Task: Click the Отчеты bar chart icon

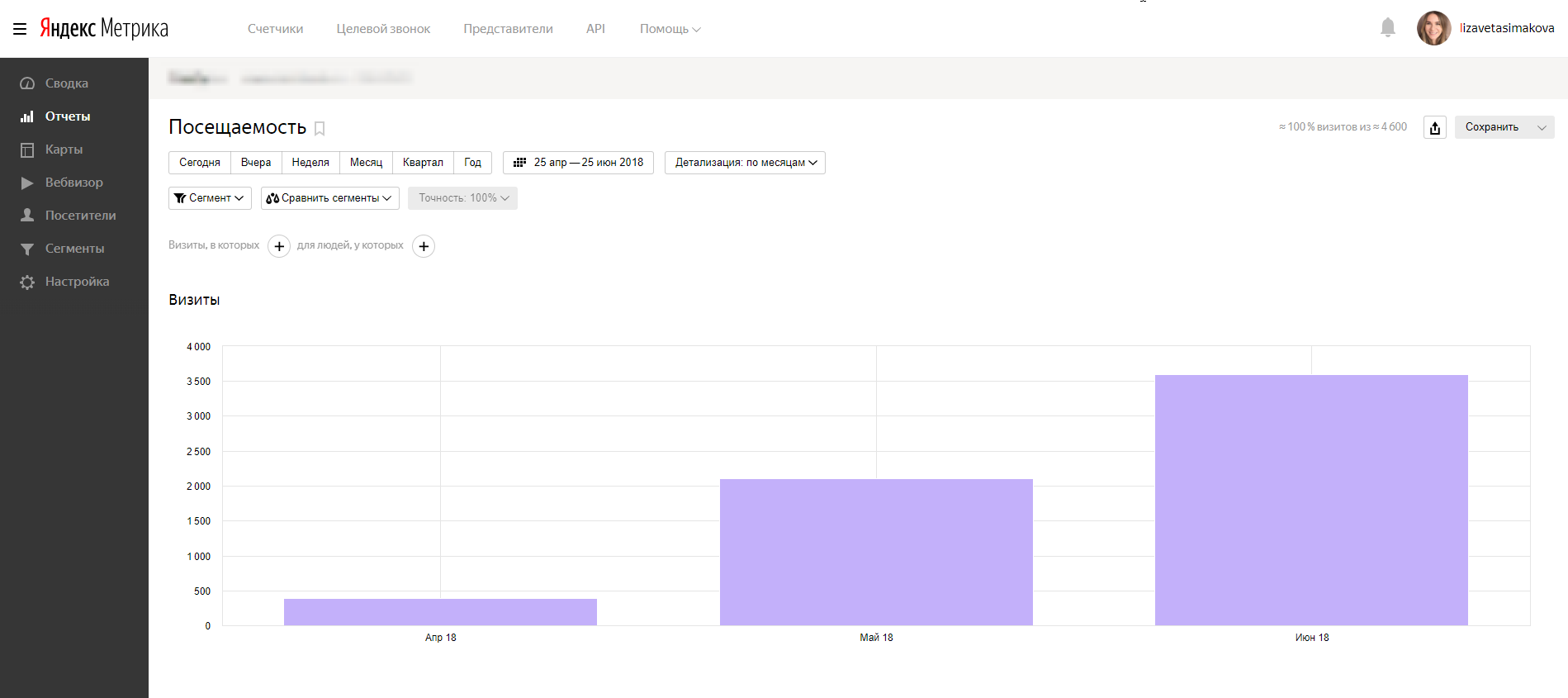Action: (27, 116)
